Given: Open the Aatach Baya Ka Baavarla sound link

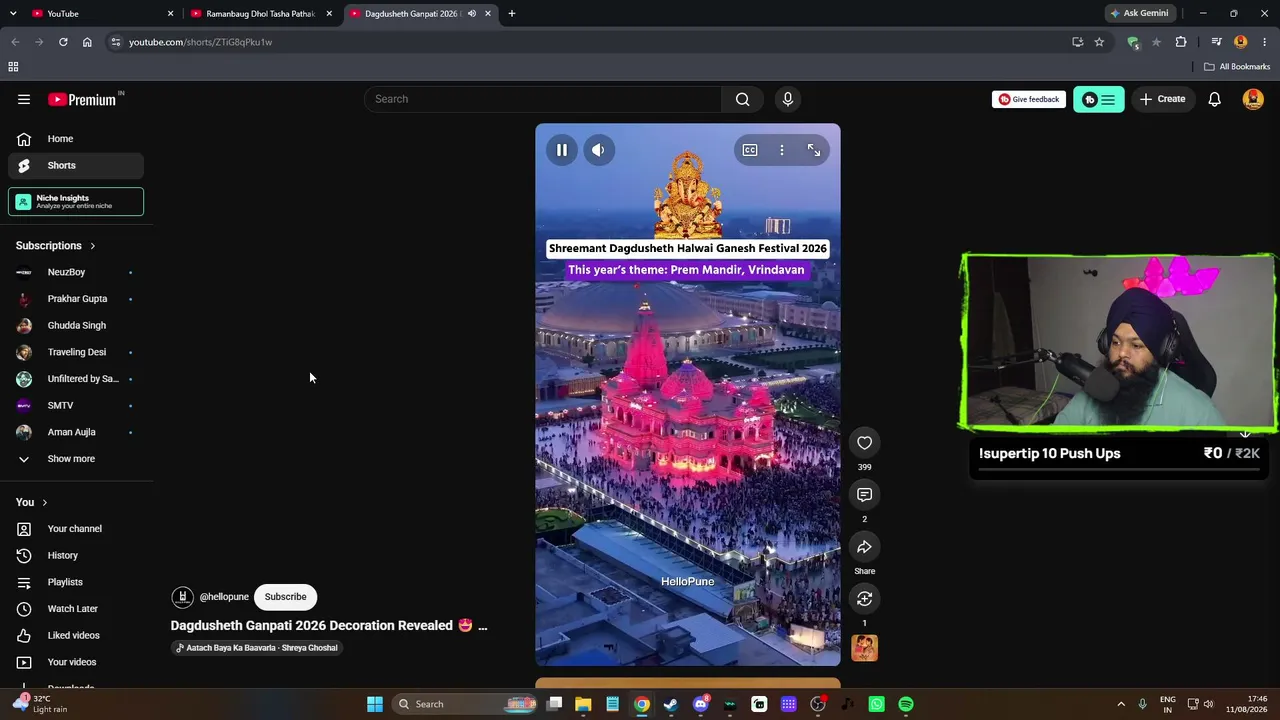Looking at the screenshot, I should 257,648.
